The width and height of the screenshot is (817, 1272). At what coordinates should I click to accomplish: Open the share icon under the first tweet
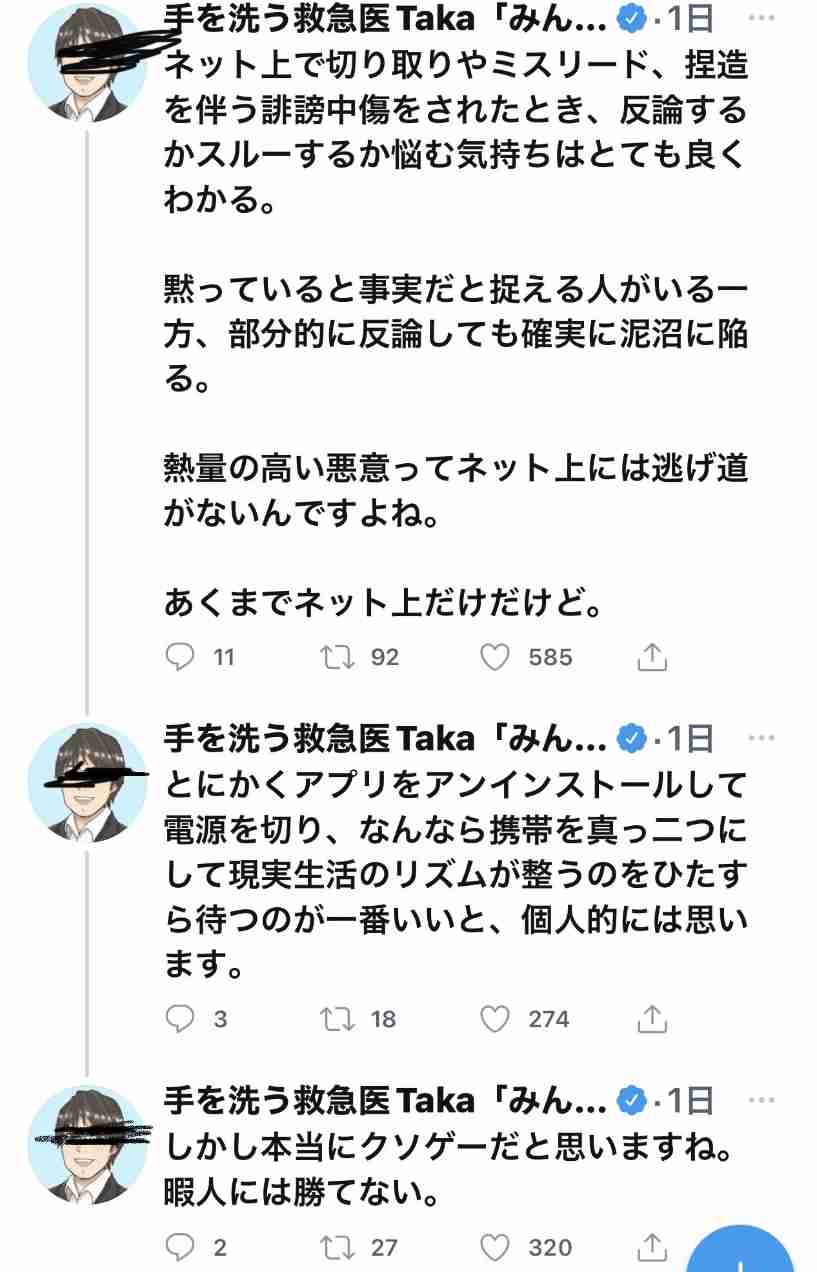coord(654,657)
